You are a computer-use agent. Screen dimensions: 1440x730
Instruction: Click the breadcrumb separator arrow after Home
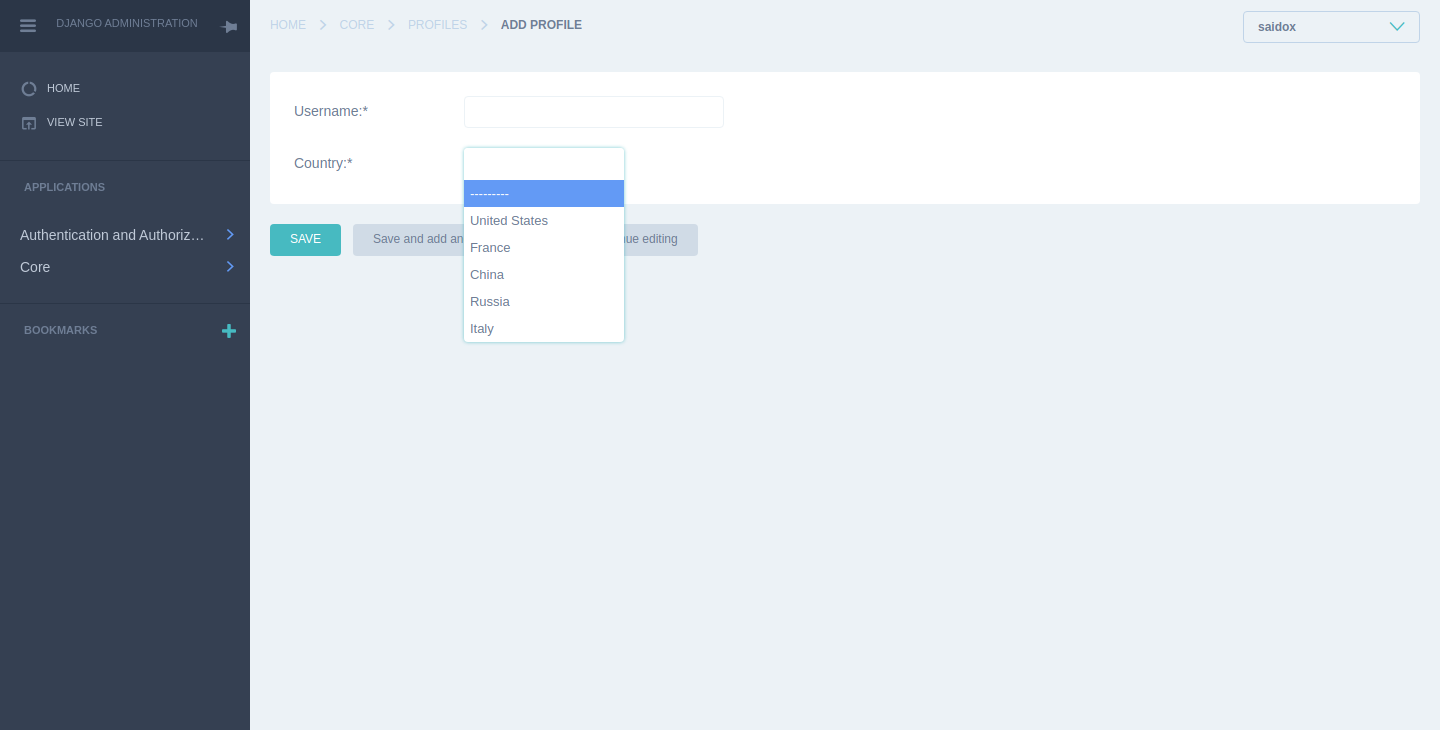(x=322, y=24)
